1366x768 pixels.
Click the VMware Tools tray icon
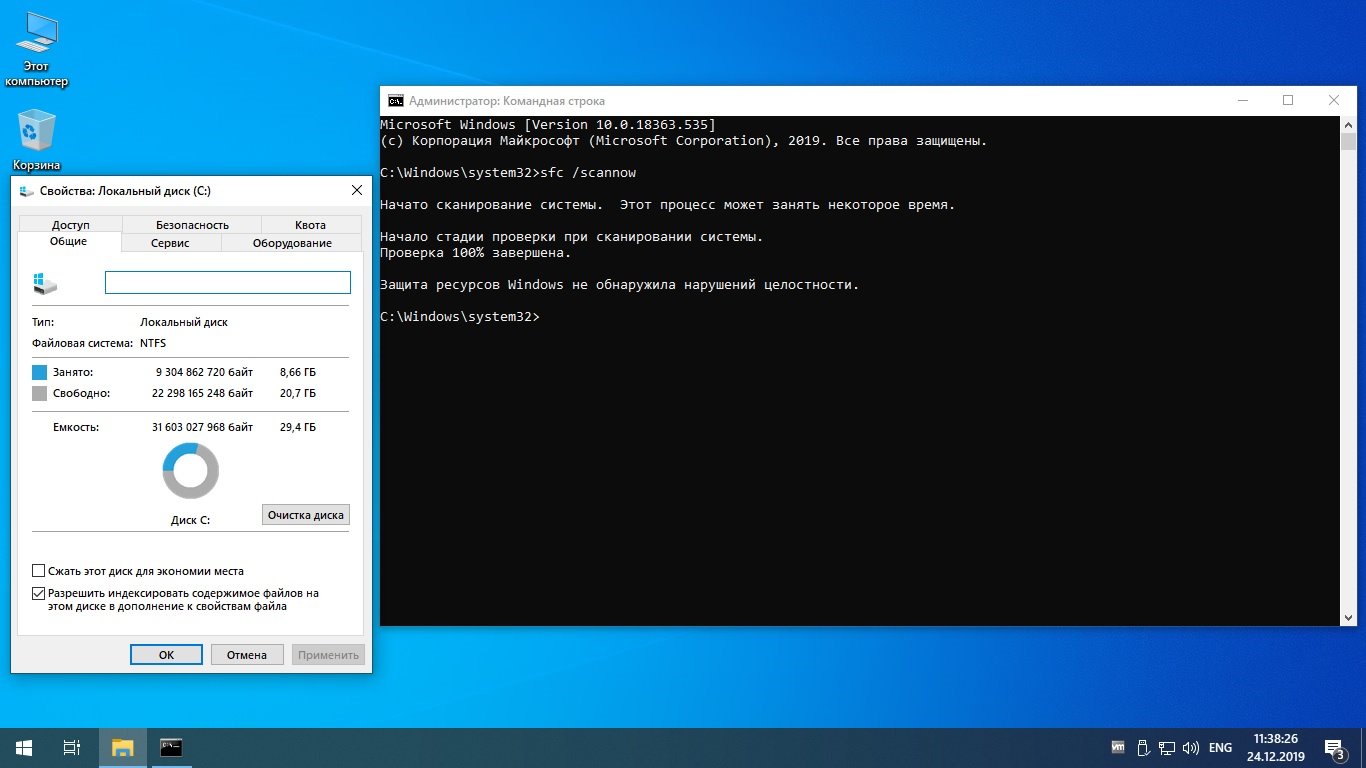[1118, 747]
